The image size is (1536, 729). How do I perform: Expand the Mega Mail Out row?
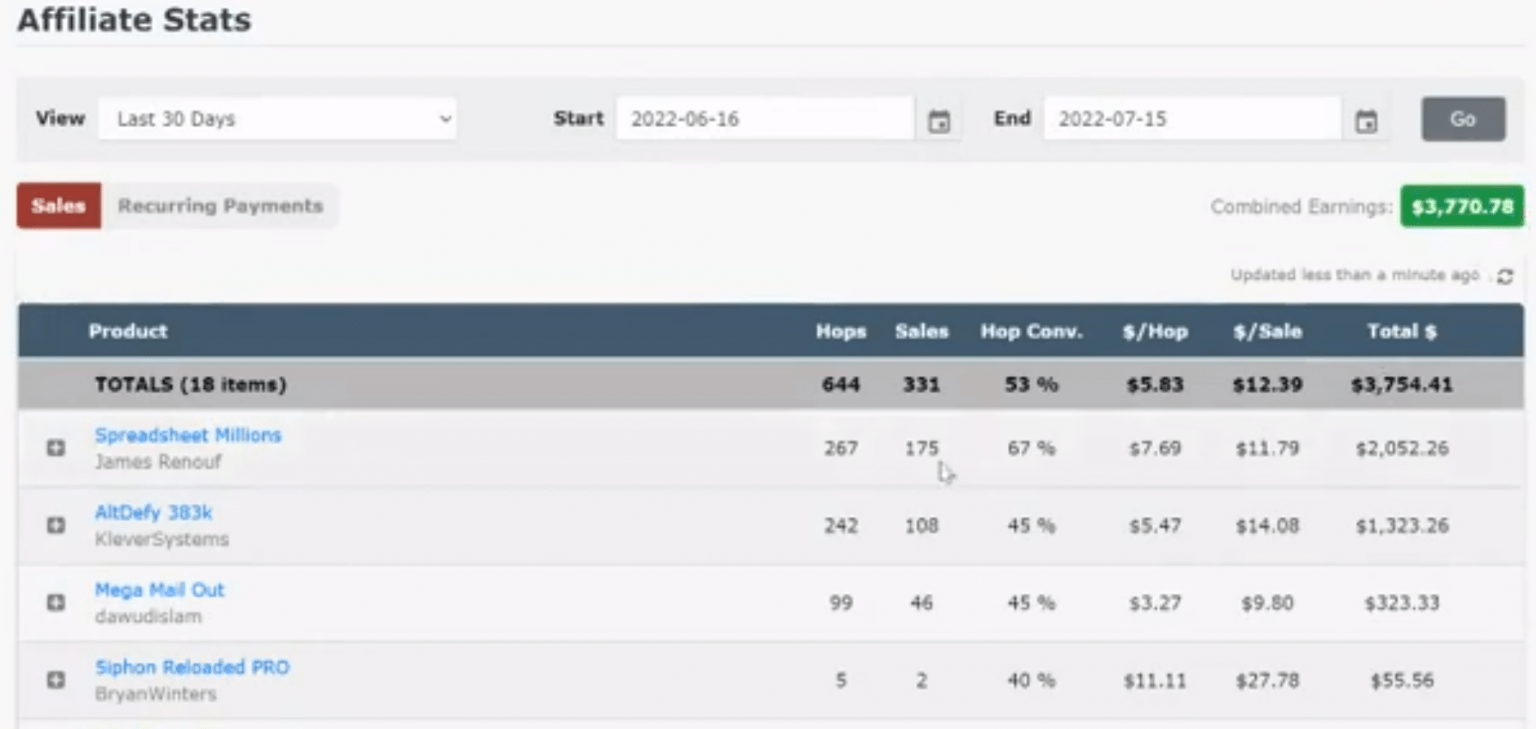tap(56, 602)
